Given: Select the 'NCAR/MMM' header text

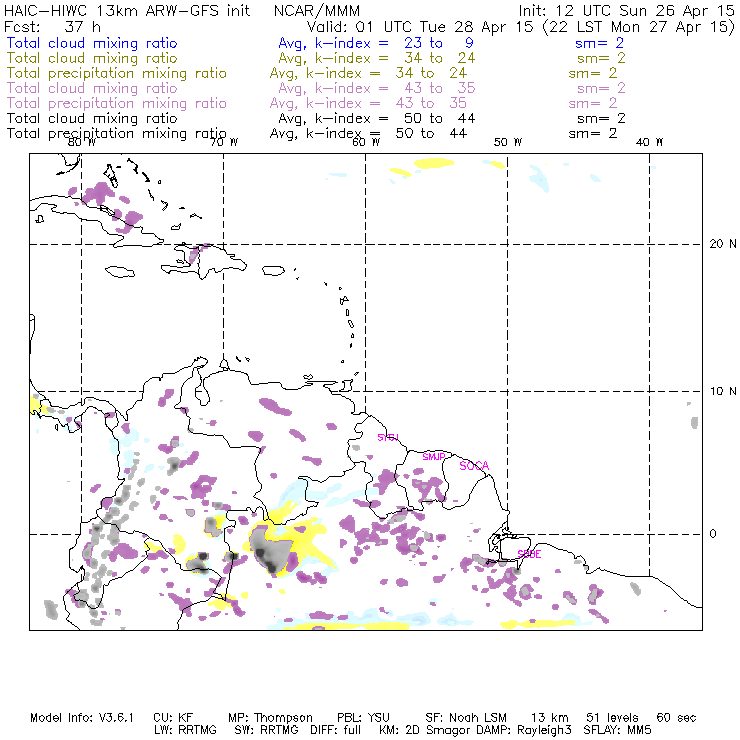Looking at the screenshot, I should pos(317,10).
